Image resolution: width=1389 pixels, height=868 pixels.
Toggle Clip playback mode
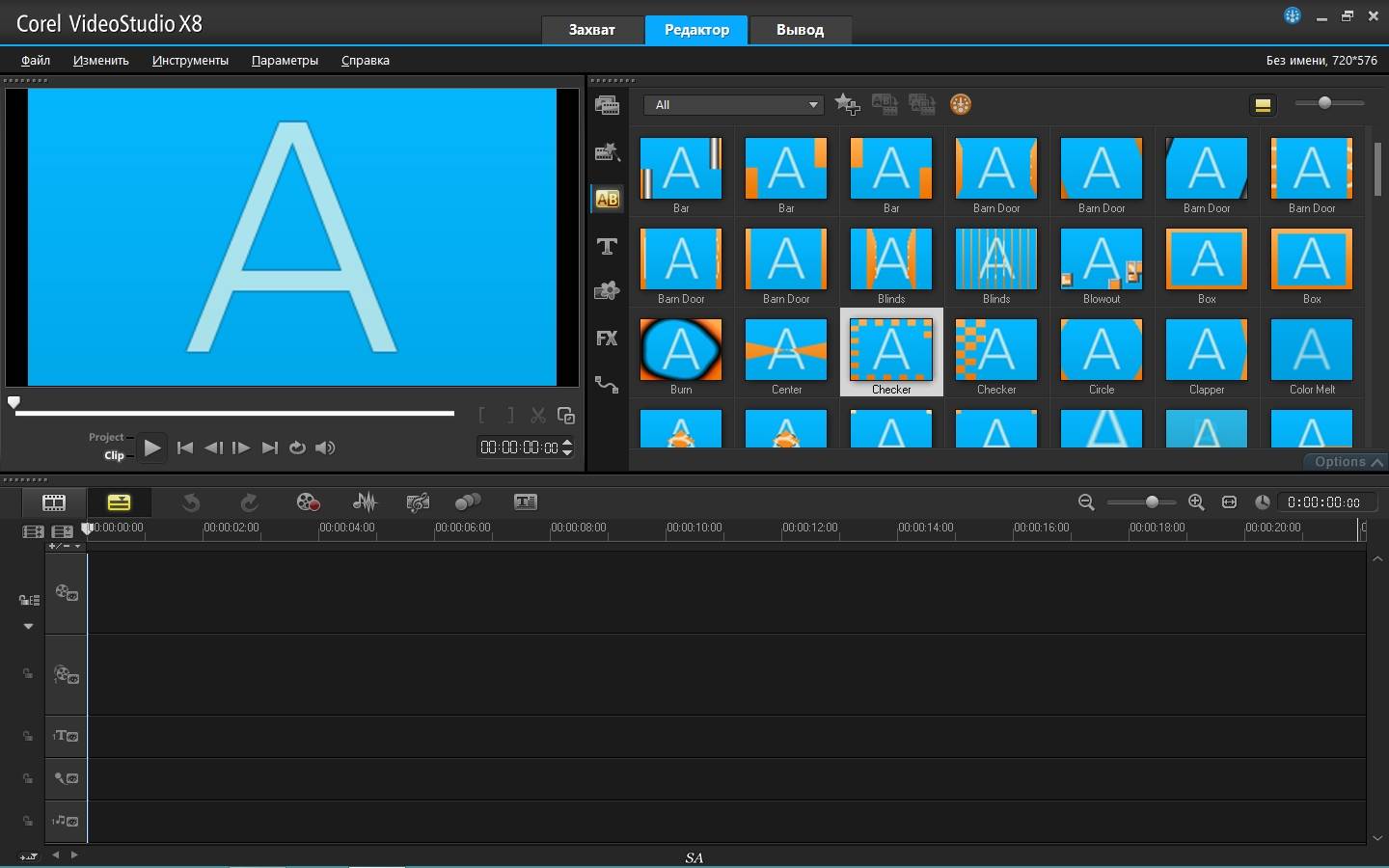click(x=114, y=455)
